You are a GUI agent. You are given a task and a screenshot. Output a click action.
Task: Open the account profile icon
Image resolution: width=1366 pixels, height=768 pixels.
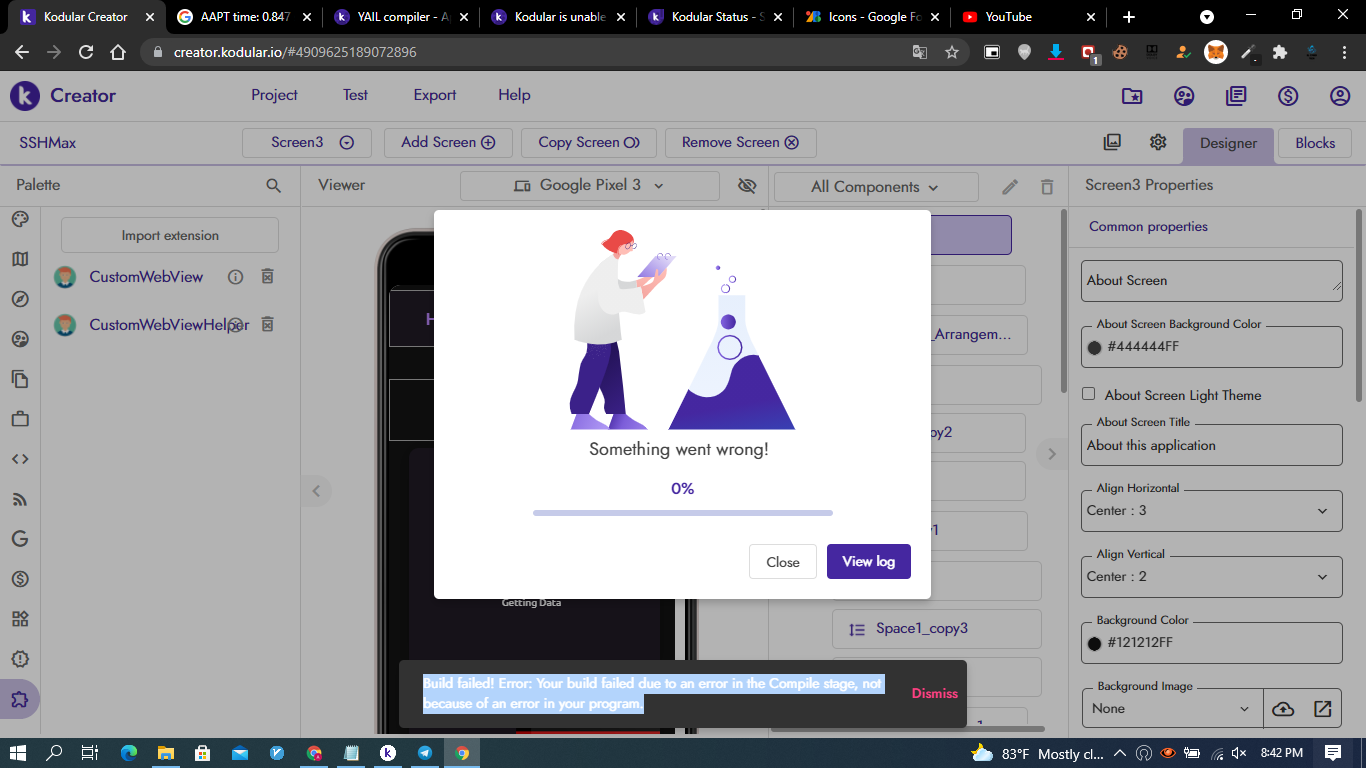click(1340, 96)
